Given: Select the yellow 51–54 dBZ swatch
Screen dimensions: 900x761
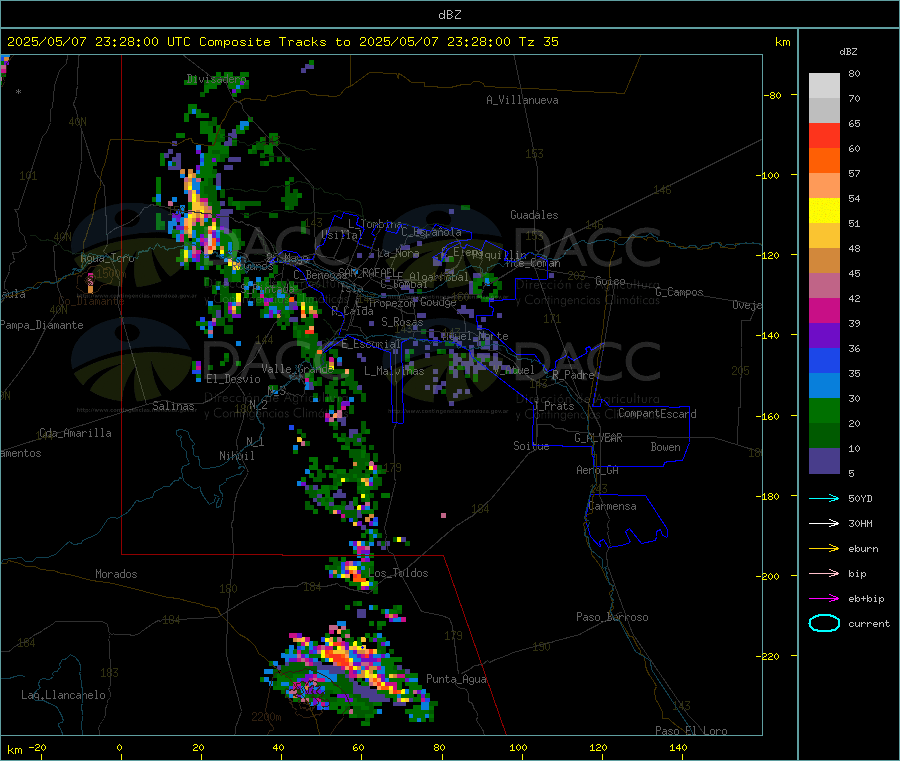Looking at the screenshot, I should (x=824, y=211).
